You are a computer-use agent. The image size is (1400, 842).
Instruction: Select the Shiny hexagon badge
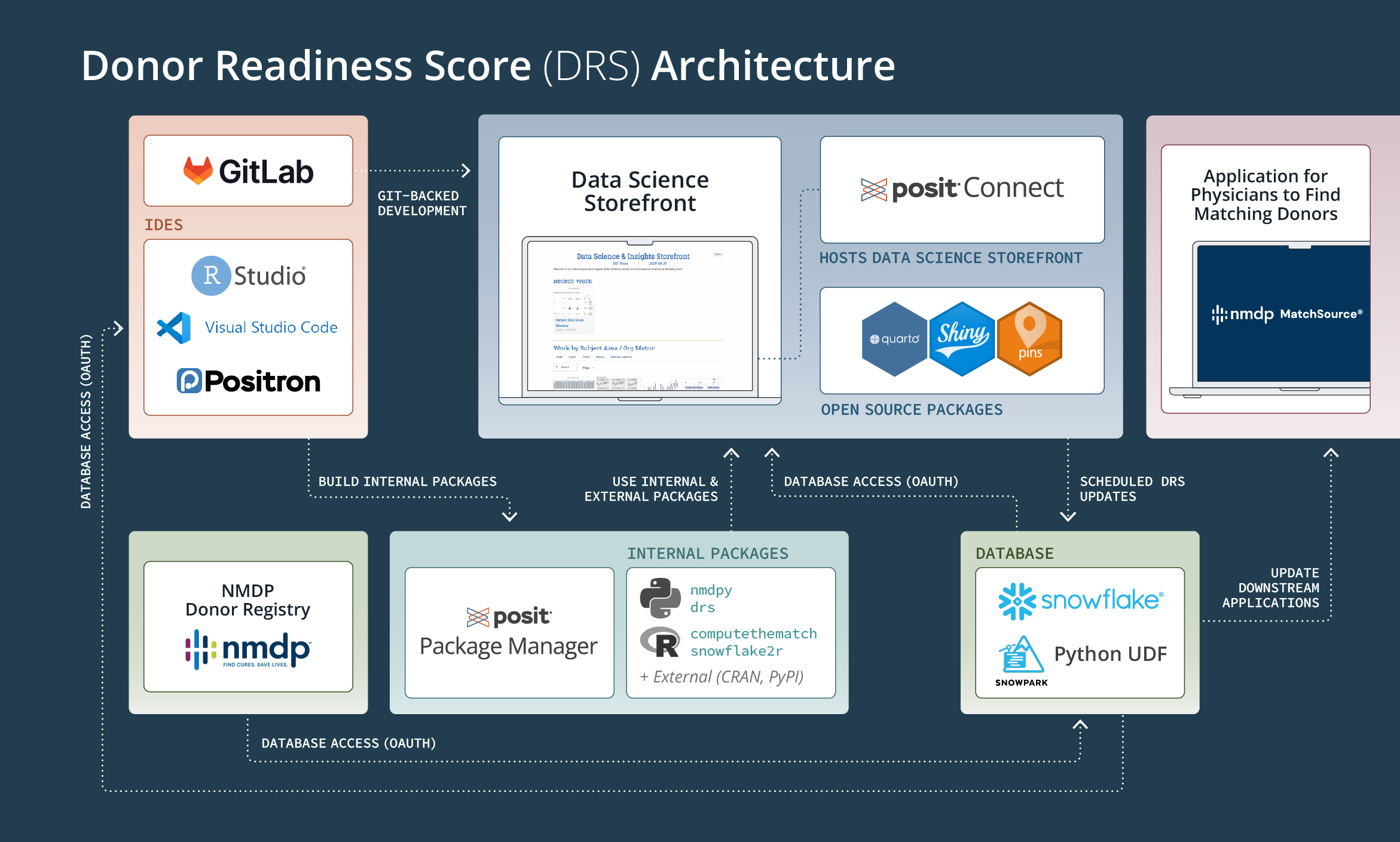[x=962, y=339]
